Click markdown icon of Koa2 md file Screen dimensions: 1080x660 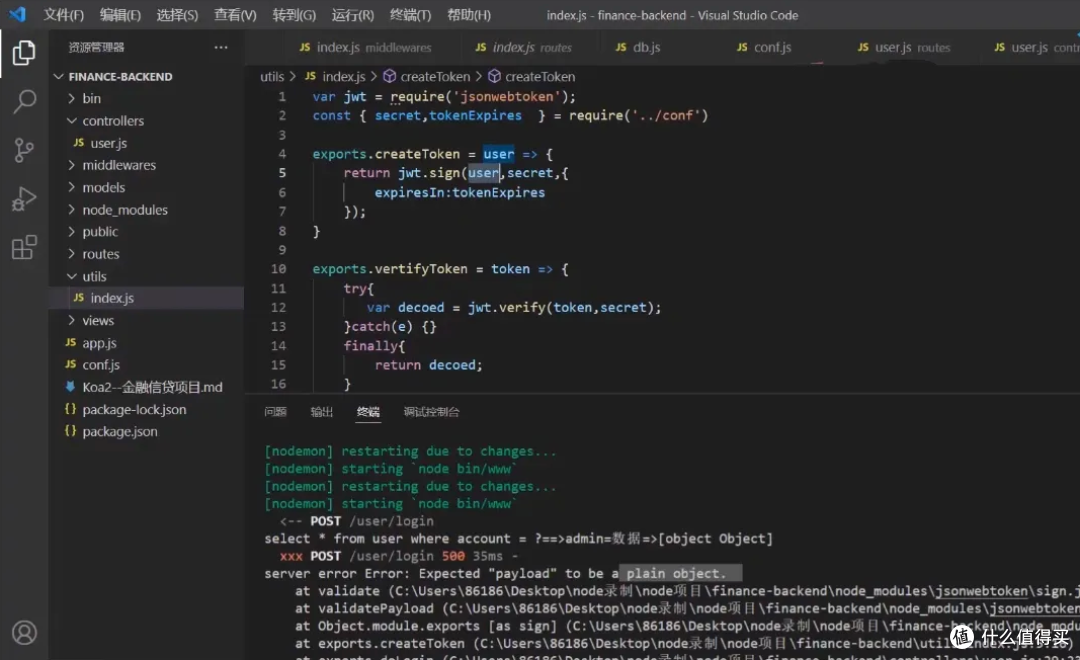(70, 386)
